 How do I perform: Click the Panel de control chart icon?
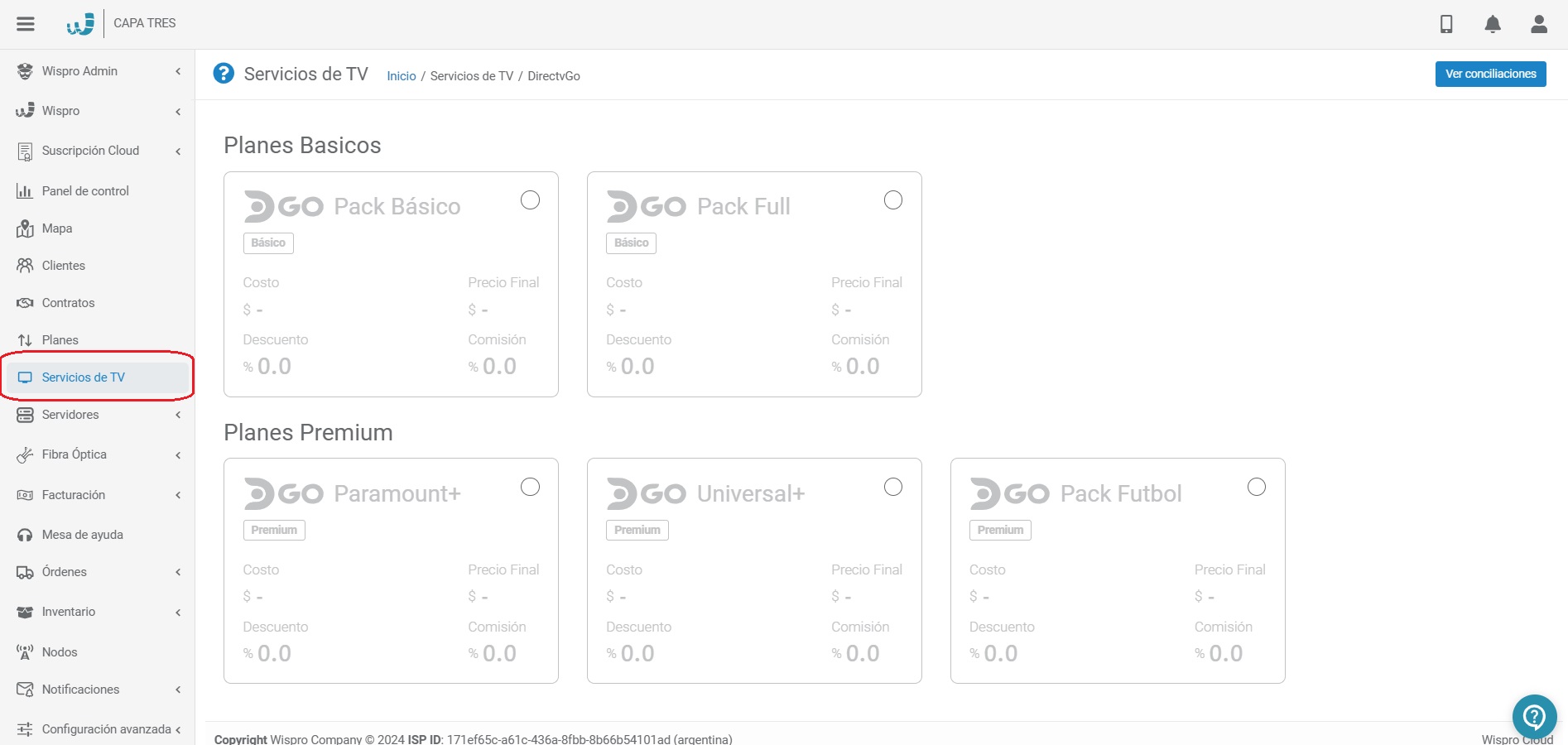(25, 191)
